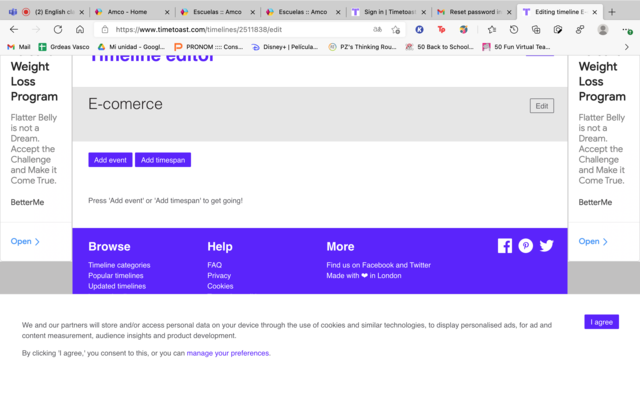Open the browser settings and more menu
The width and height of the screenshot is (640, 400).
point(627,30)
